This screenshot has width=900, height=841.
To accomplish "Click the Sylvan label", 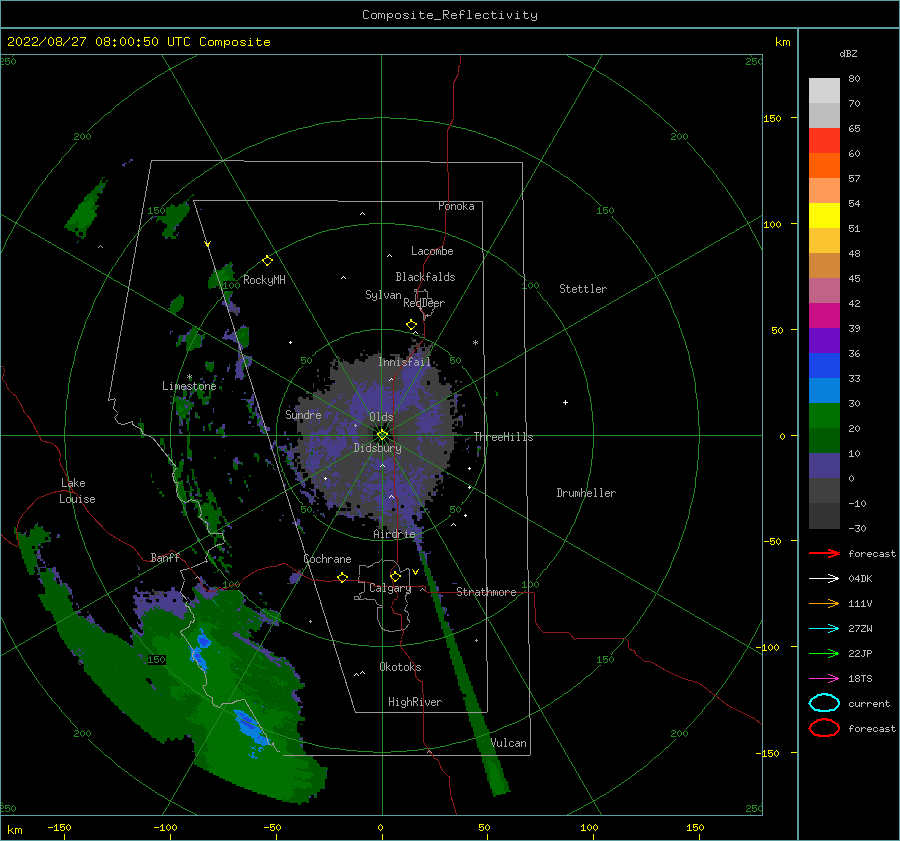I will pos(383,295).
